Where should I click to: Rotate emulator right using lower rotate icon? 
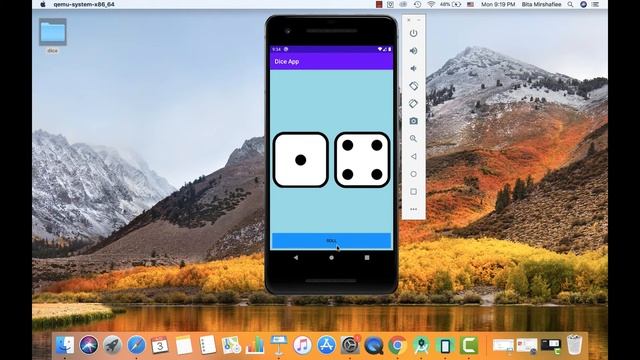point(413,103)
